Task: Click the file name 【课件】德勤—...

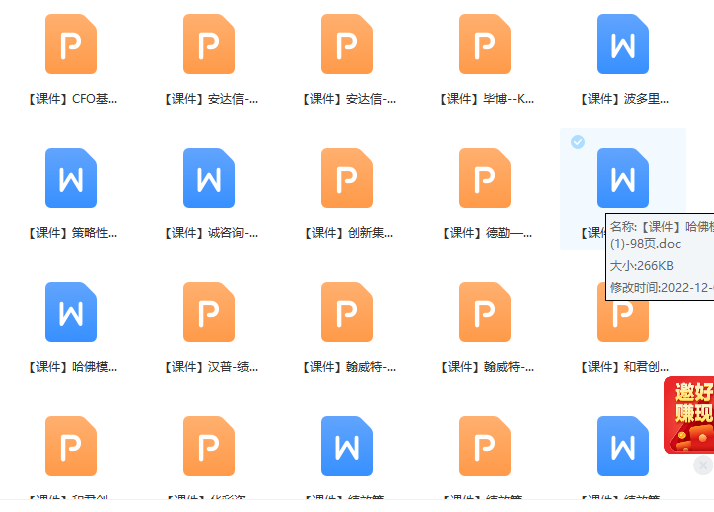Action: click(487, 233)
